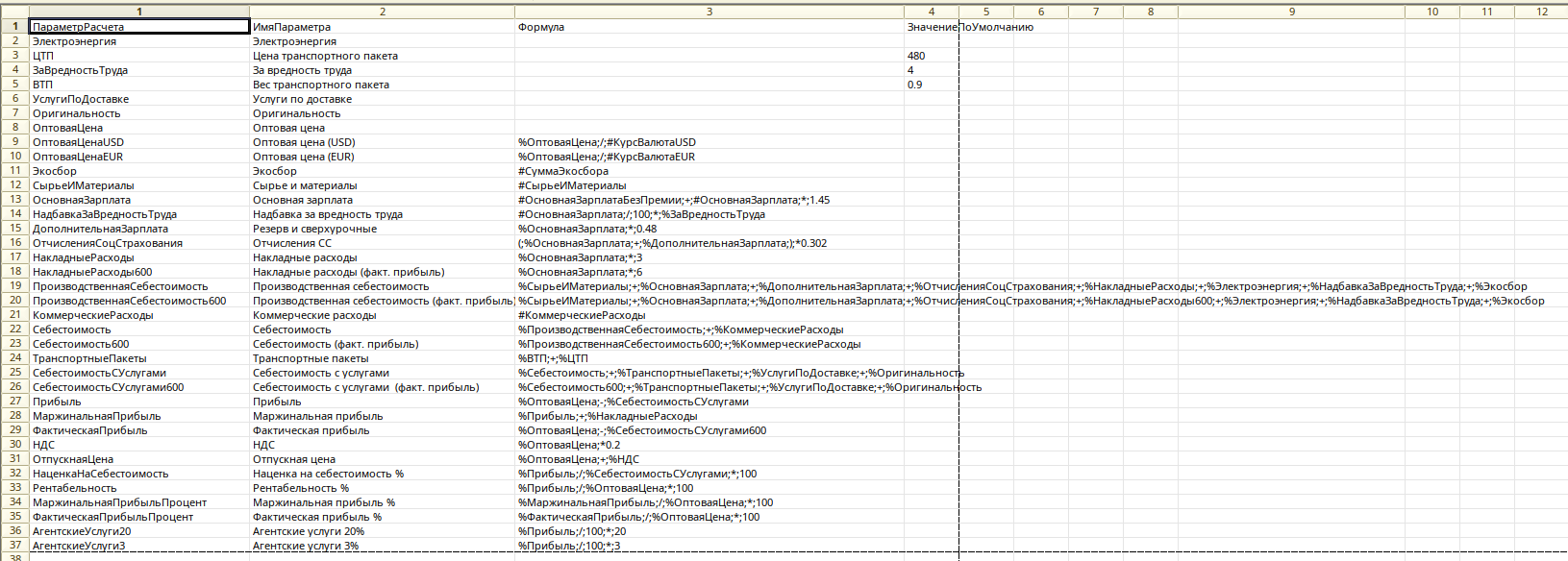Image resolution: width=1568 pixels, height=561 pixels.
Task: Select the cell ОптоваяЦенаUSD
Action: pos(78,142)
